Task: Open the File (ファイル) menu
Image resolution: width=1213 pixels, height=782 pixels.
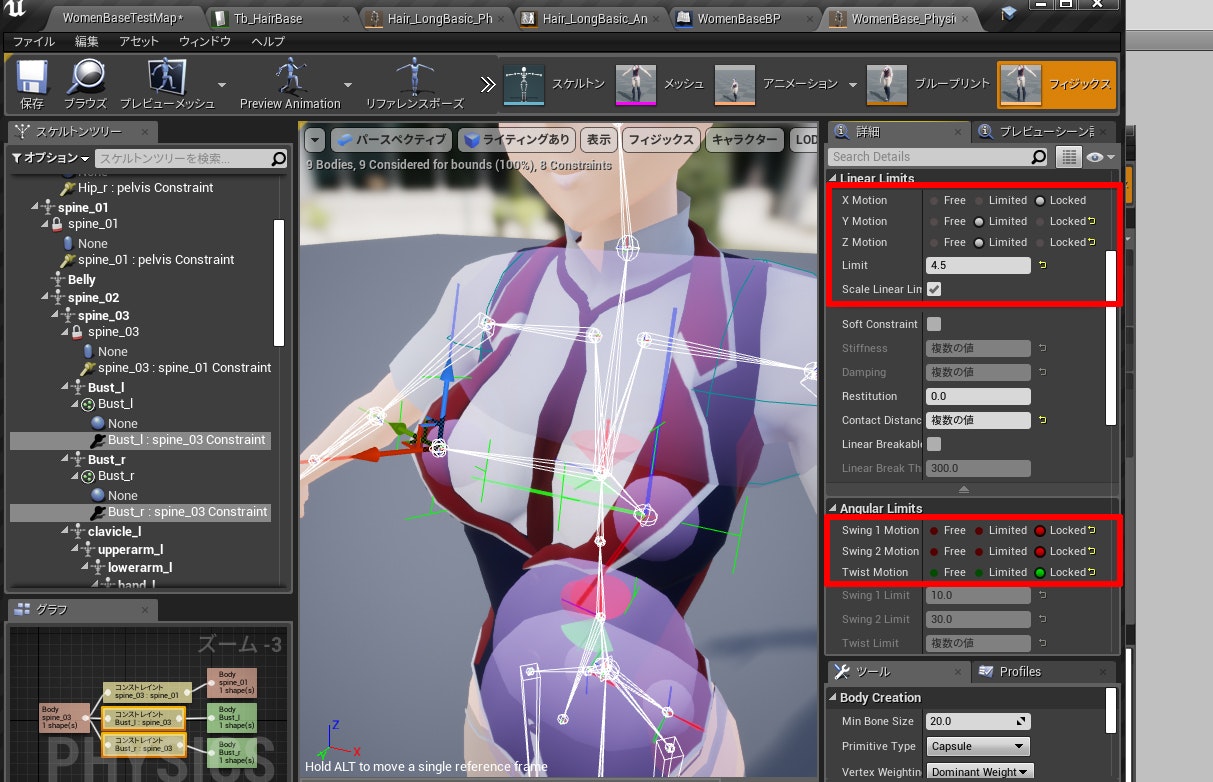Action: (34, 41)
